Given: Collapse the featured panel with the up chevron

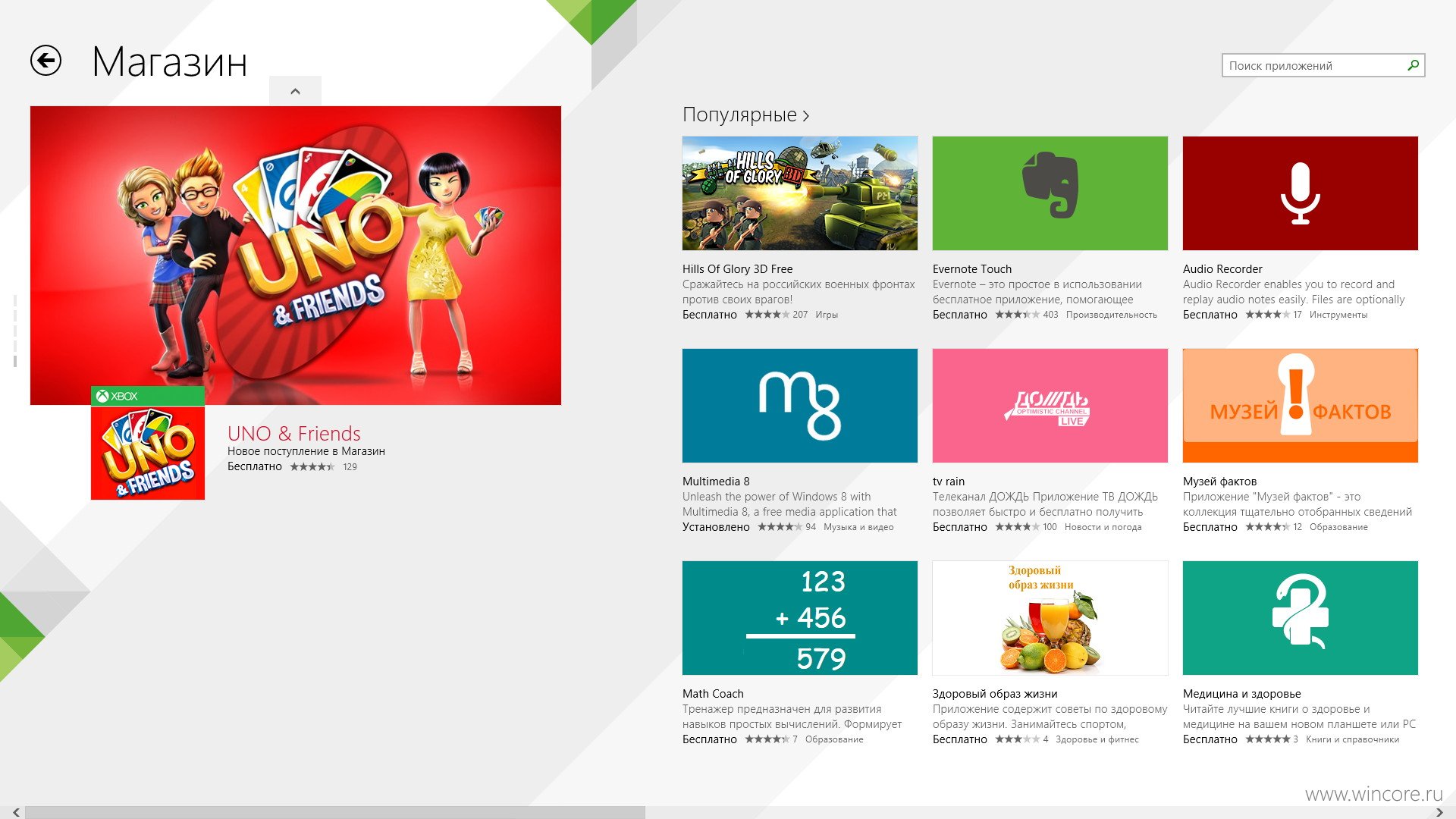Looking at the screenshot, I should tap(295, 91).
